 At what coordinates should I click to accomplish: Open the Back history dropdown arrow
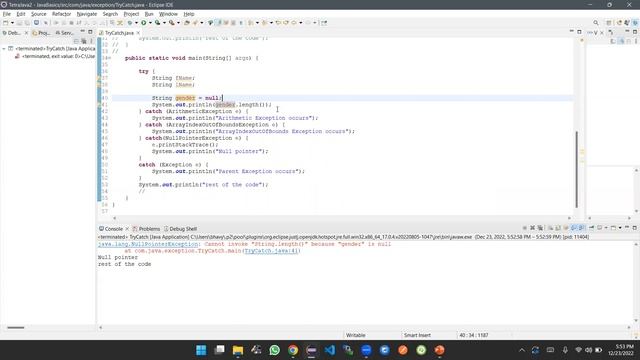[x=301, y=23]
